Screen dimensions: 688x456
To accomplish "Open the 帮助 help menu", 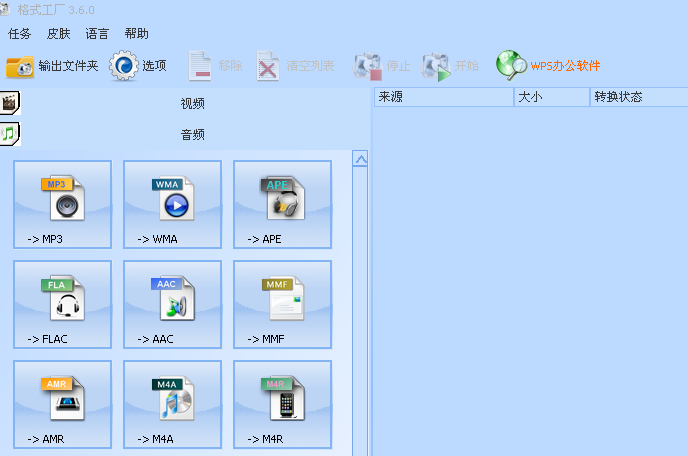I will (137, 34).
